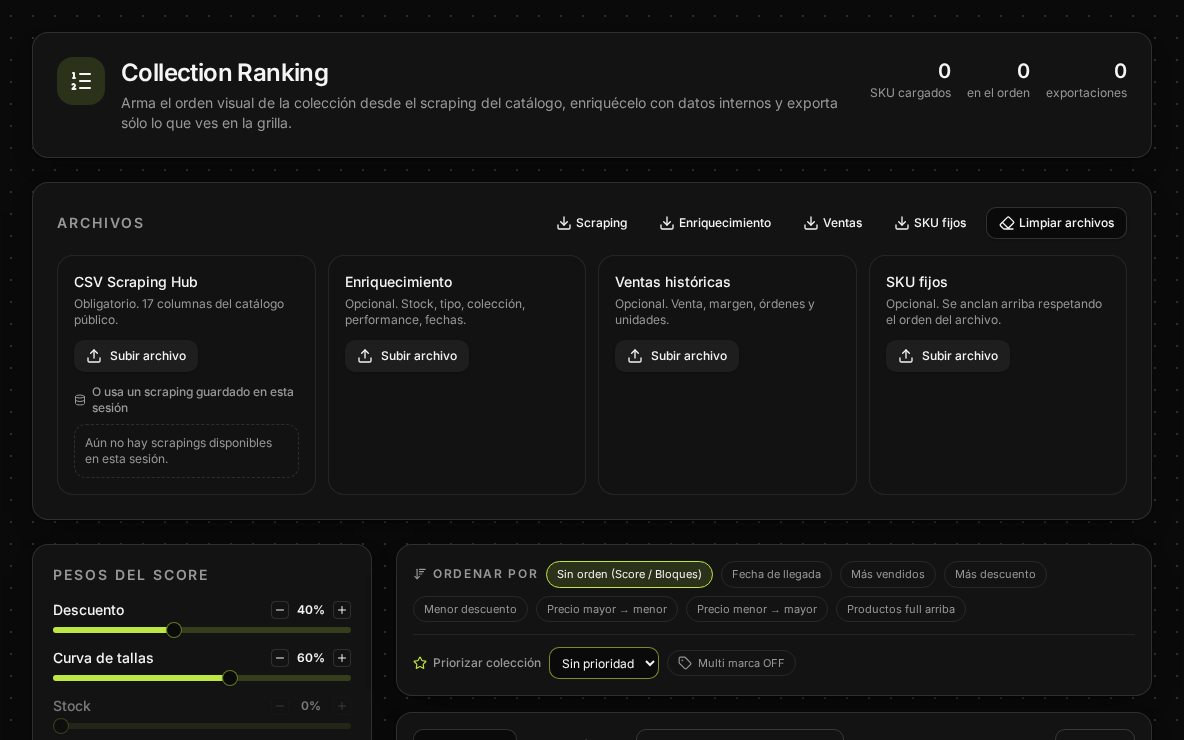Click 'O usa un scraping guardado' text
Viewport: 1184px width, 740px height.
tap(193, 400)
